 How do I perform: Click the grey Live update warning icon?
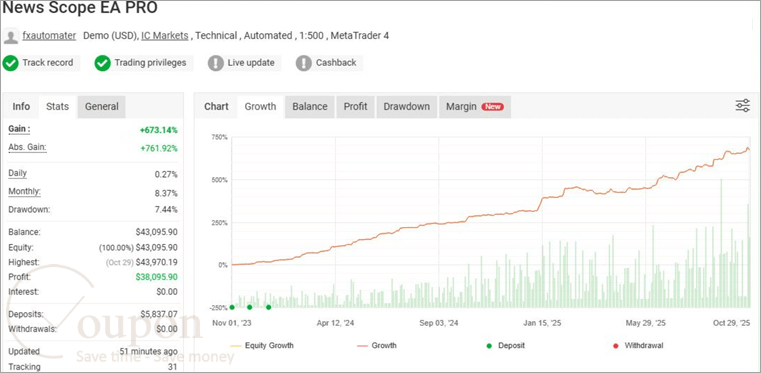point(215,63)
